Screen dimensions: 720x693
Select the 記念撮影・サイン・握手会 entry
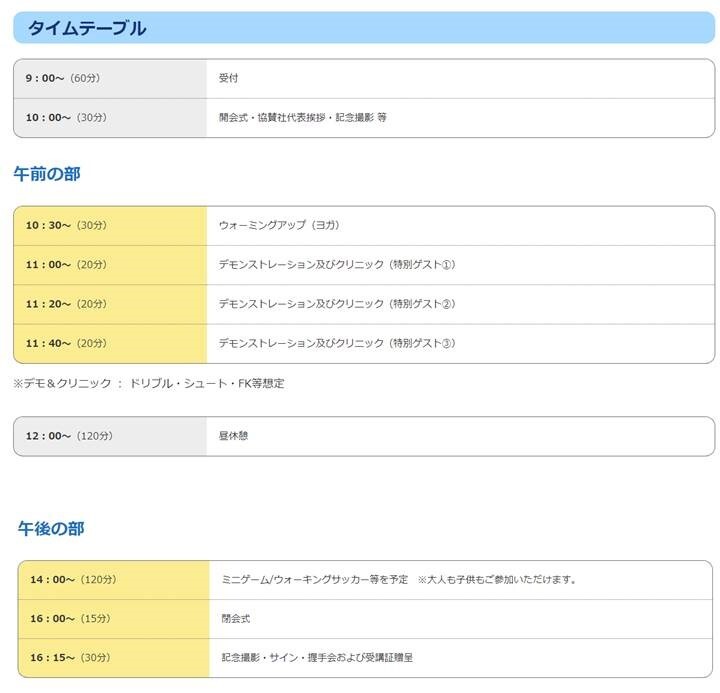click(317, 658)
